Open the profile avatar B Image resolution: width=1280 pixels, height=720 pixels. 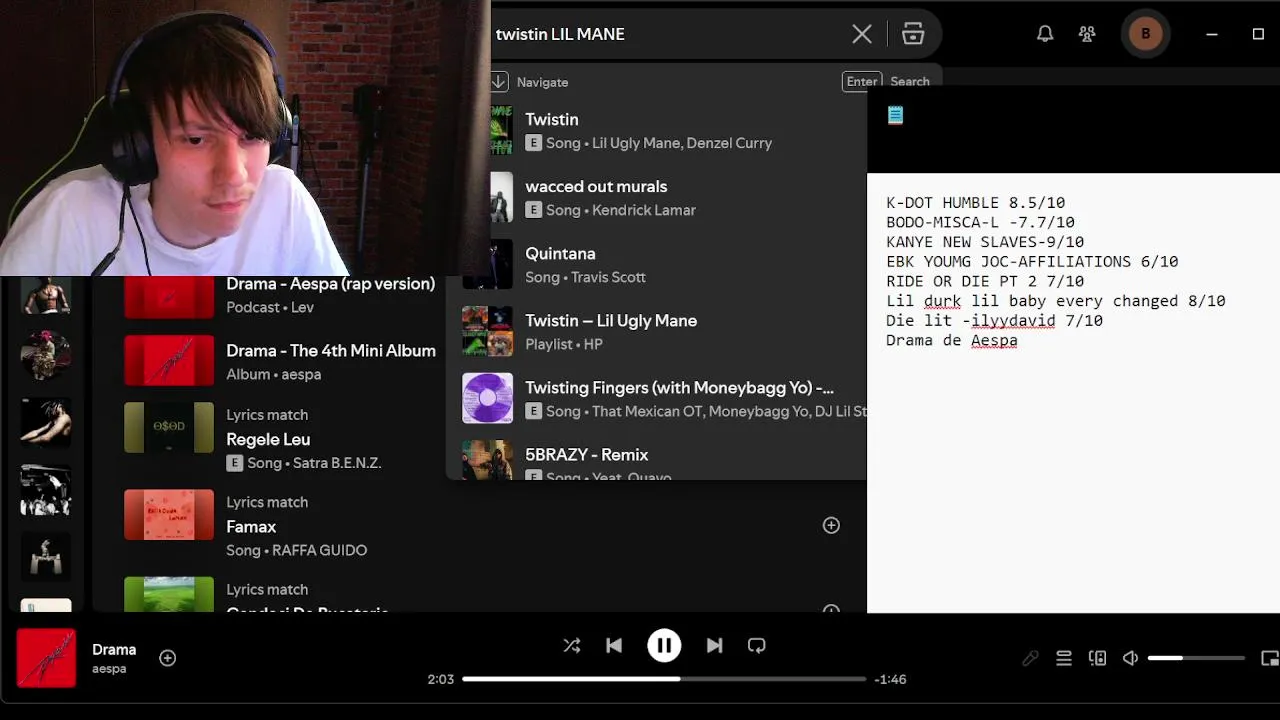pyautogui.click(x=1145, y=34)
